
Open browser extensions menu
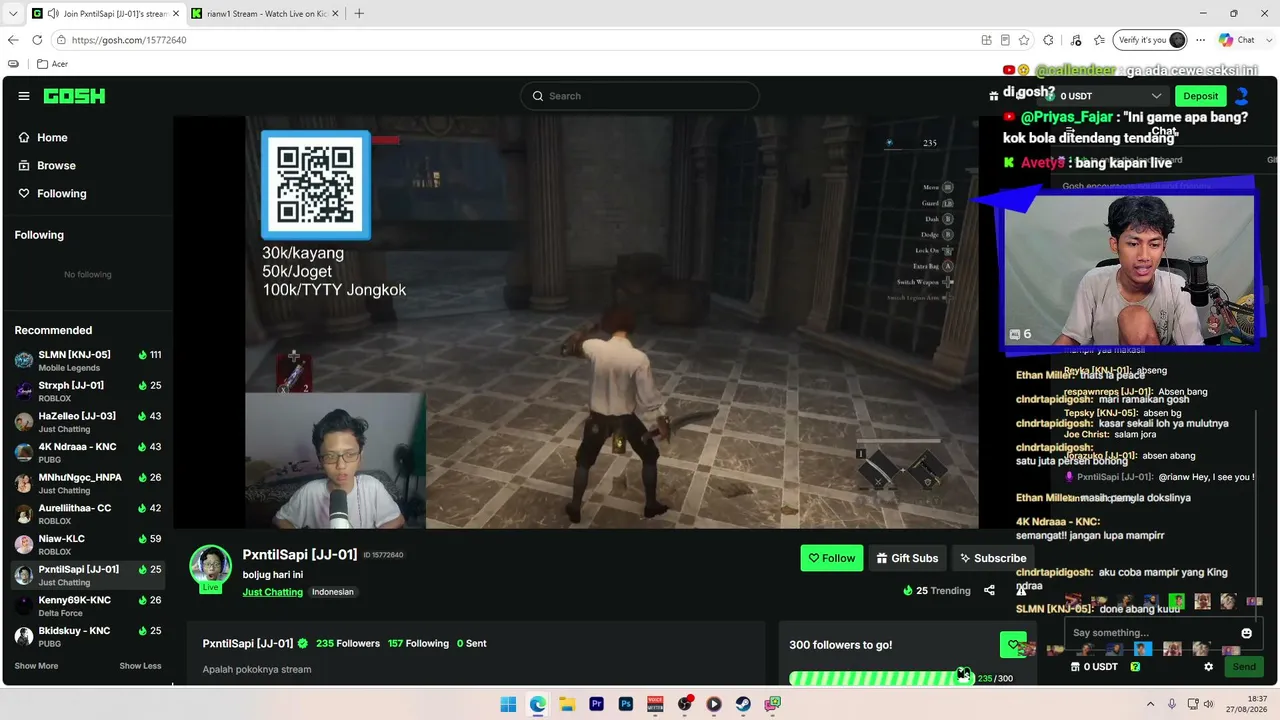tap(1048, 40)
